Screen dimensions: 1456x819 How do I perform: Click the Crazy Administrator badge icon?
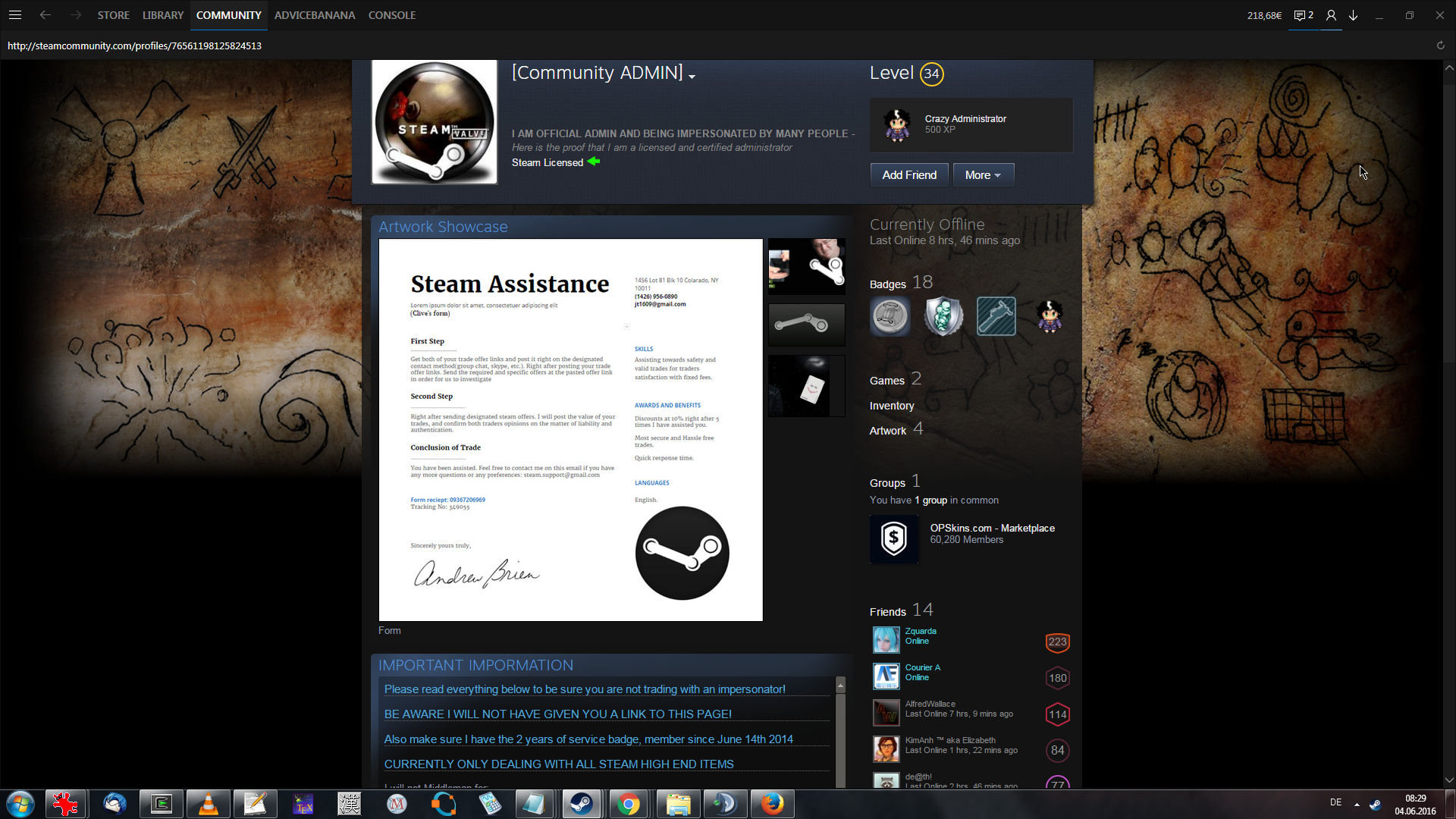click(x=897, y=125)
